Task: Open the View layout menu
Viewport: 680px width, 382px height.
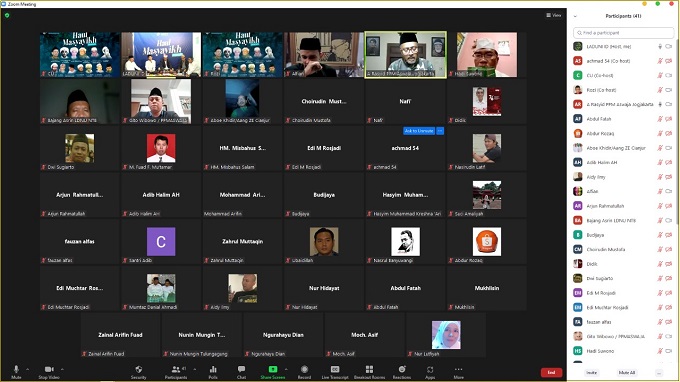Action: click(554, 15)
